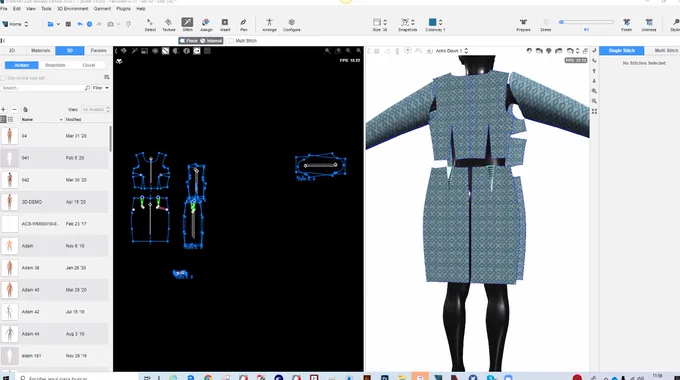Image resolution: width=680 pixels, height=380 pixels.
Task: Click the redo arrow in the toolbar
Action: coord(99,24)
